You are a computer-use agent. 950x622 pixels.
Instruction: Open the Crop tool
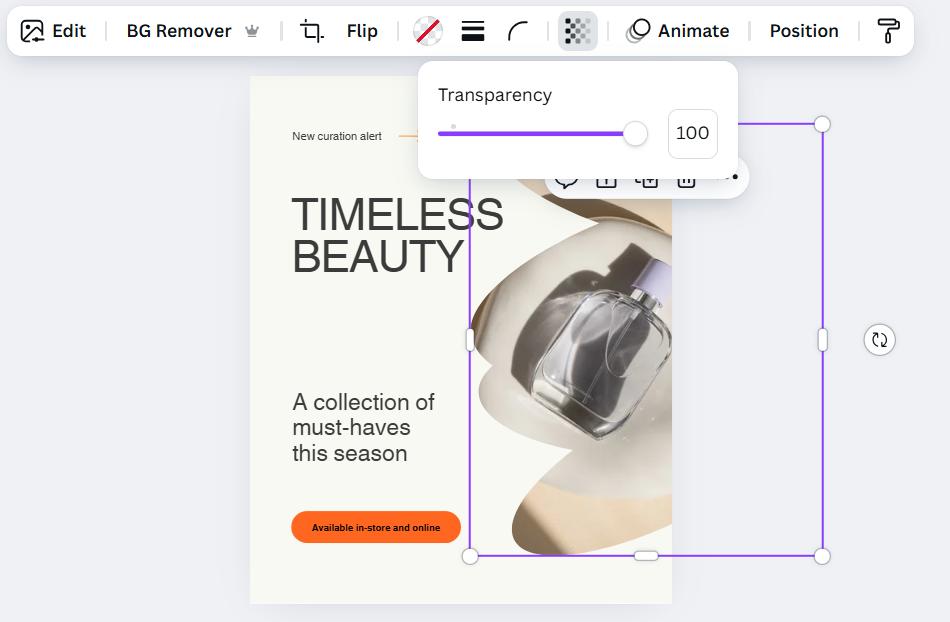312,31
